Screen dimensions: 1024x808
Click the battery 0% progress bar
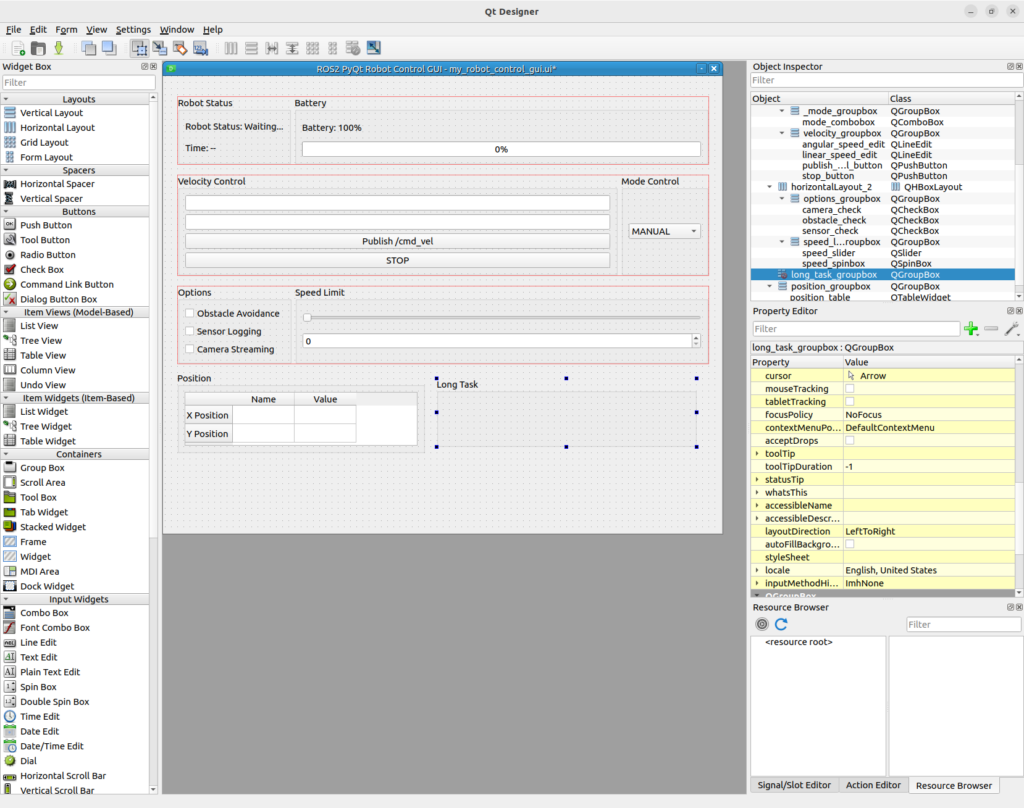click(501, 149)
